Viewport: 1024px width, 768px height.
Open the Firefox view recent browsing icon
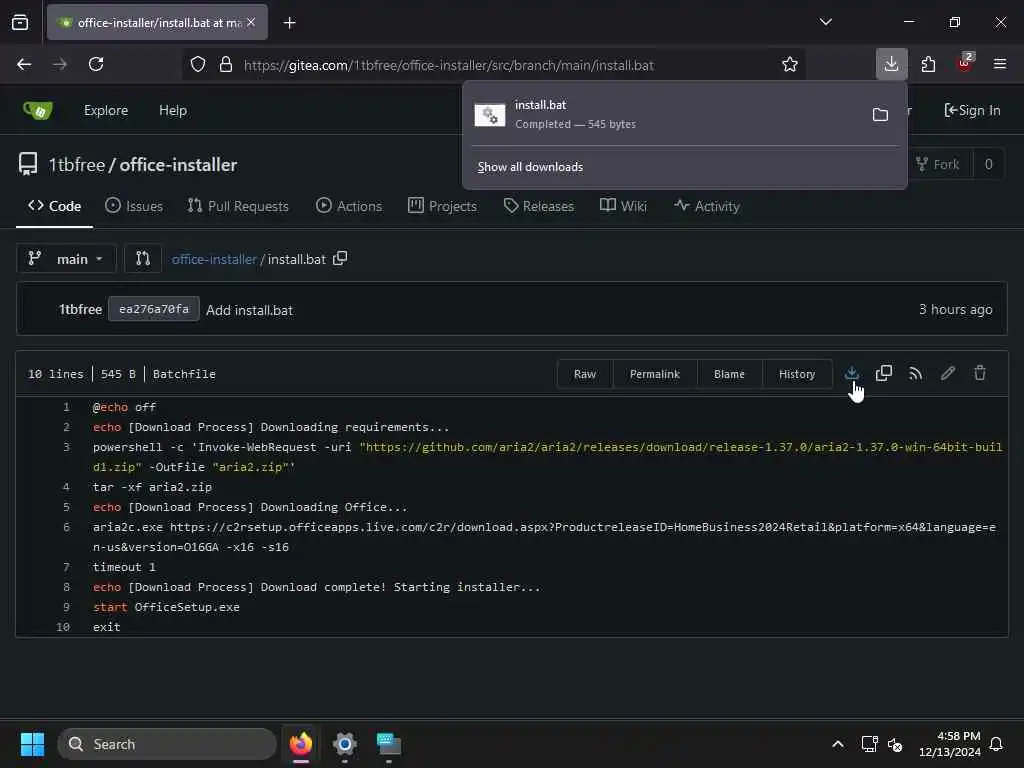tap(20, 23)
